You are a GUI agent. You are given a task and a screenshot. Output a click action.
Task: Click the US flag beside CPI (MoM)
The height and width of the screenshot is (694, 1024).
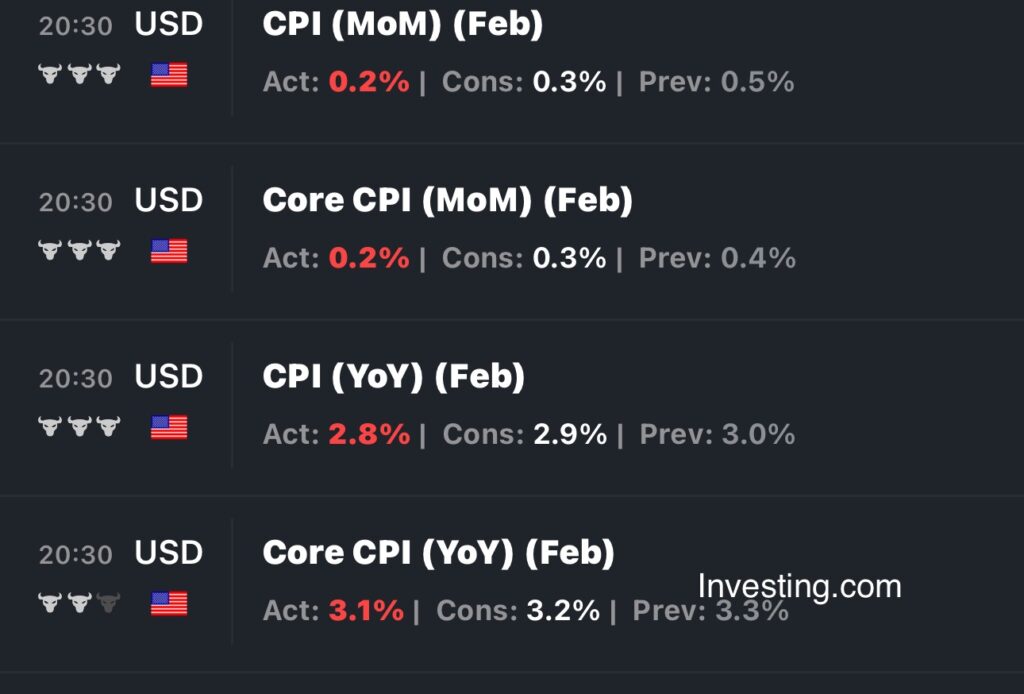(x=169, y=74)
